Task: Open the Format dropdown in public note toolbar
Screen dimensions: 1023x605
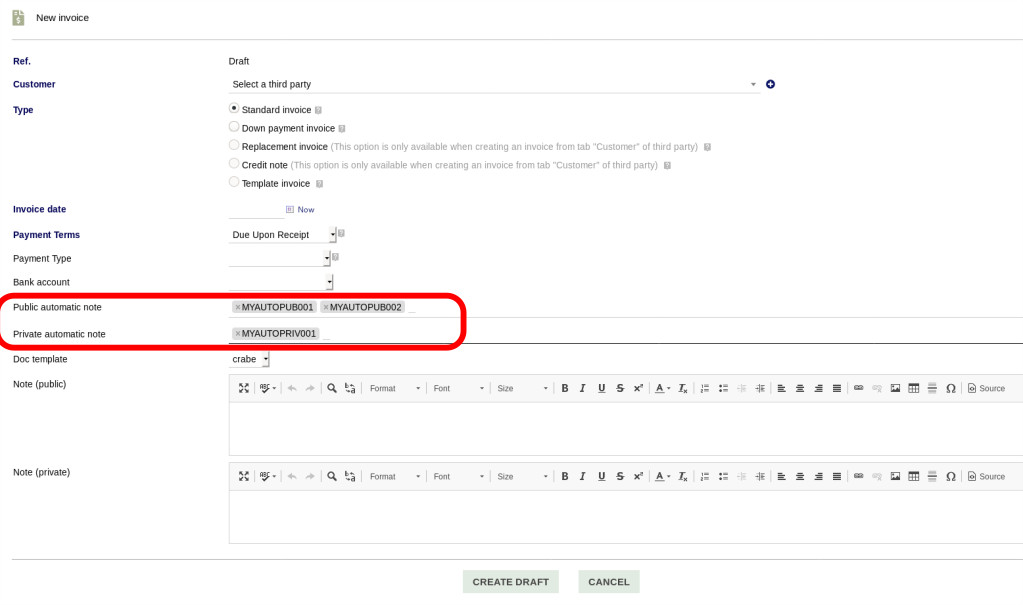Action: 394,388
